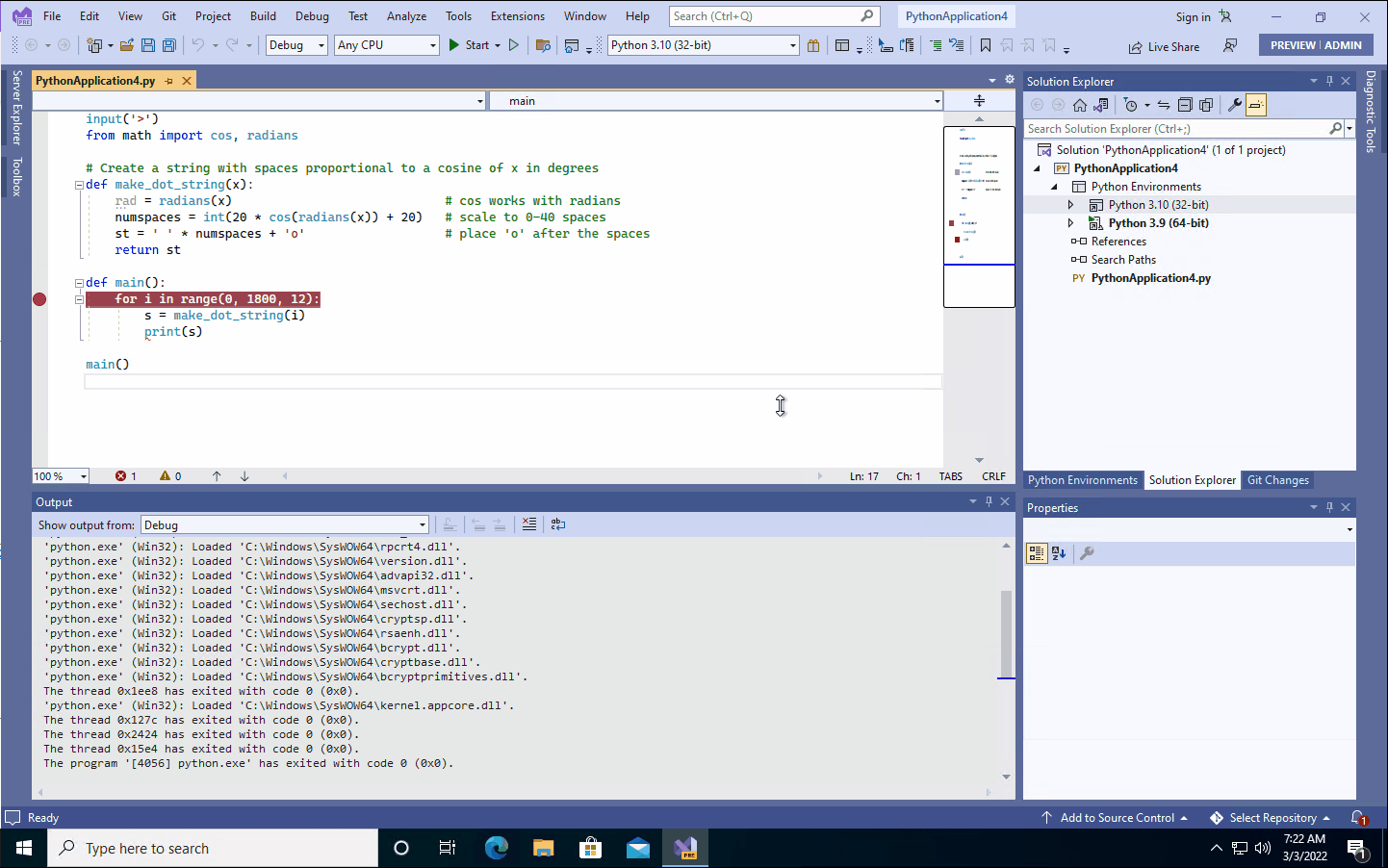This screenshot has height=868, width=1388.
Task: Toggle the breakpoint on the for loop line
Action: coord(39,298)
